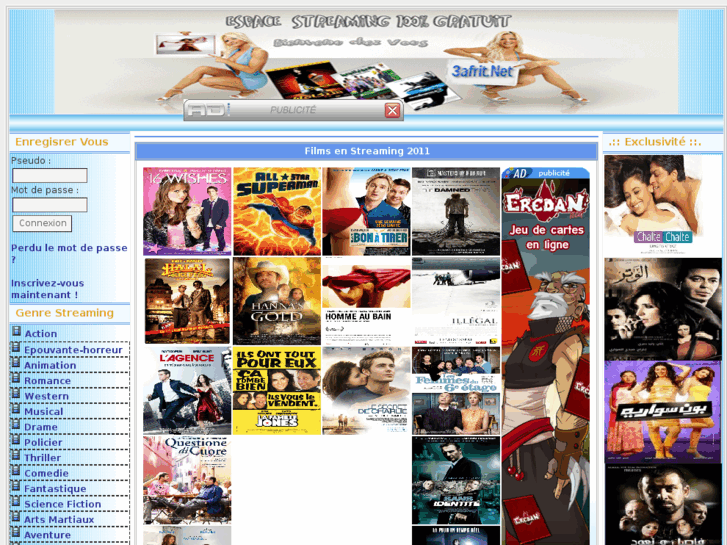The image size is (727, 545).
Task: Click the film icon beside Fantastique
Action: tap(16, 486)
